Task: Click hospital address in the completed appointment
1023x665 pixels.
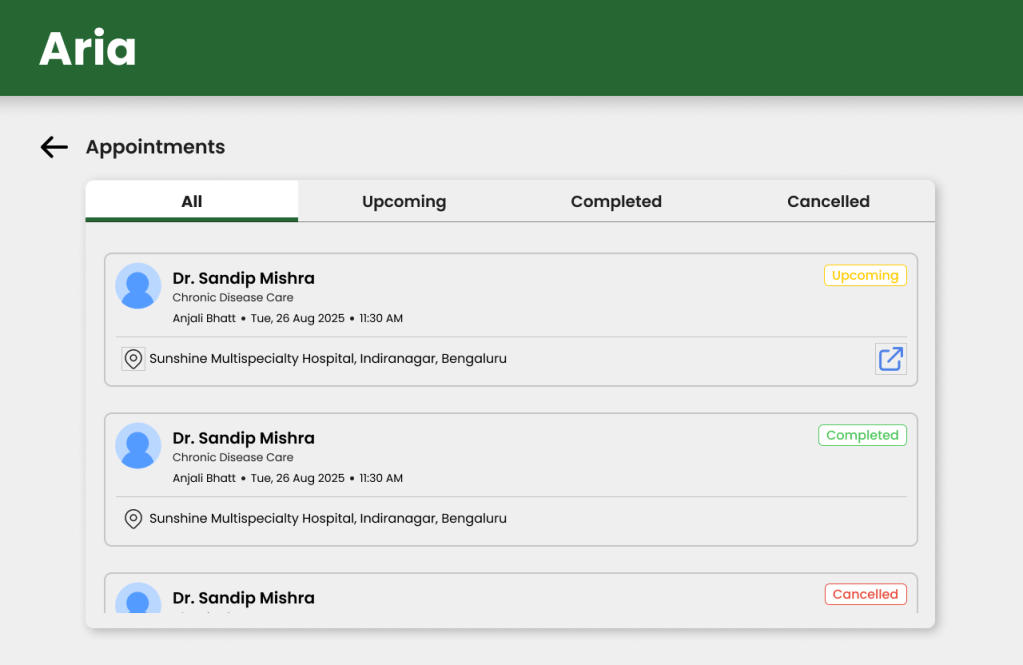Action: [327, 518]
